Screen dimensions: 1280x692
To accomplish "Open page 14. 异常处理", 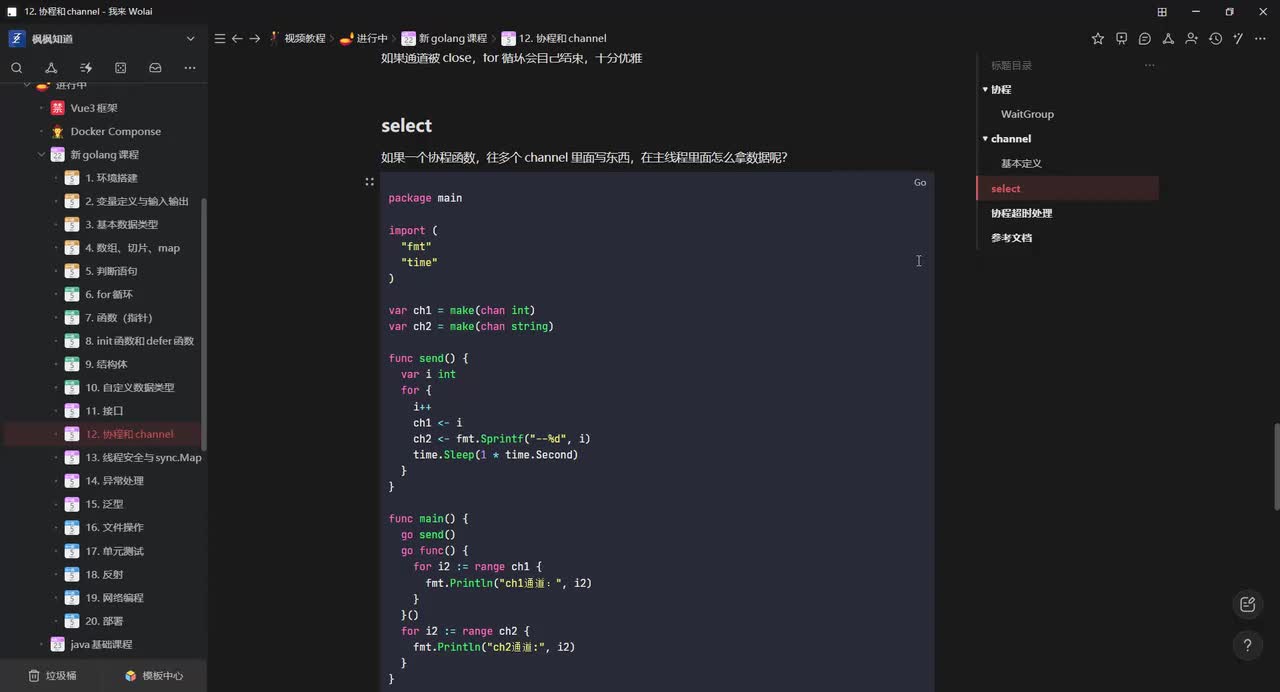I will pos(114,481).
